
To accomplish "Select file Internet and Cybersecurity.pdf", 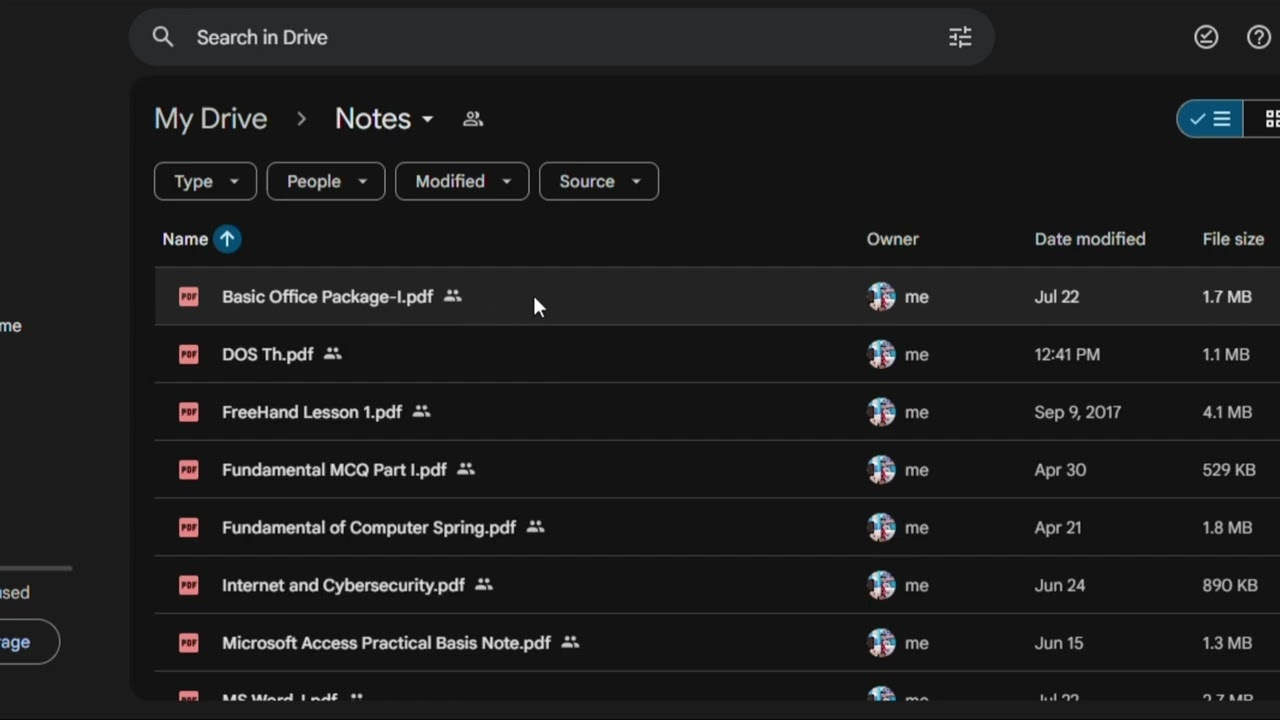I will pyautogui.click(x=343, y=585).
